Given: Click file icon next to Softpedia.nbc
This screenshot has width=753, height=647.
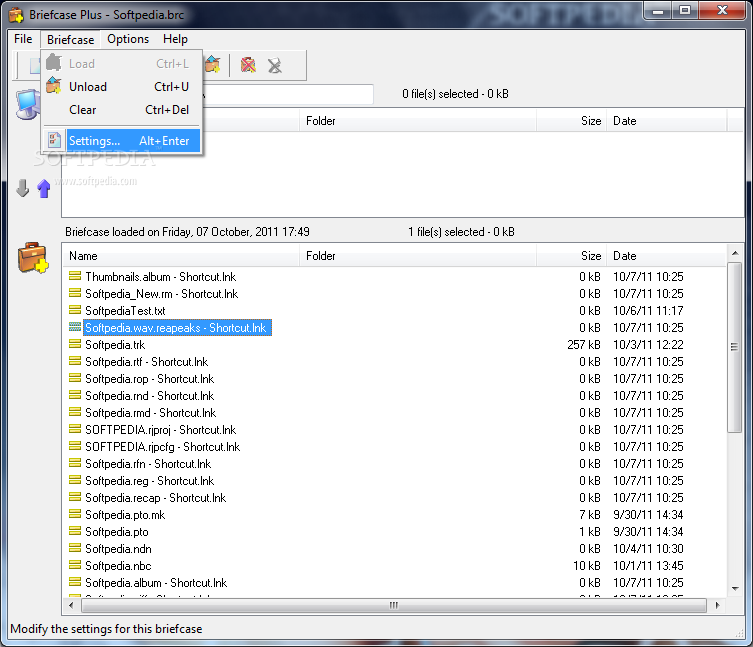Looking at the screenshot, I should (x=75, y=565).
